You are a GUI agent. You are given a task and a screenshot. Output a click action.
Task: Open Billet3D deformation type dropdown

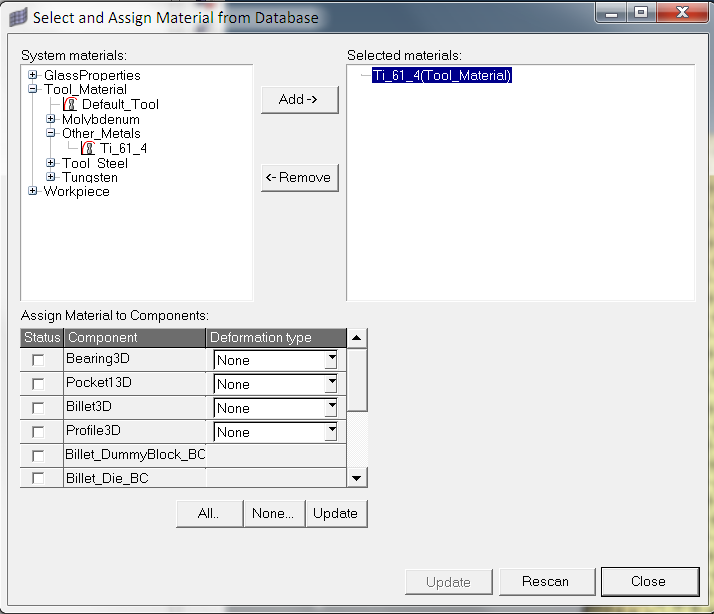[x=332, y=408]
